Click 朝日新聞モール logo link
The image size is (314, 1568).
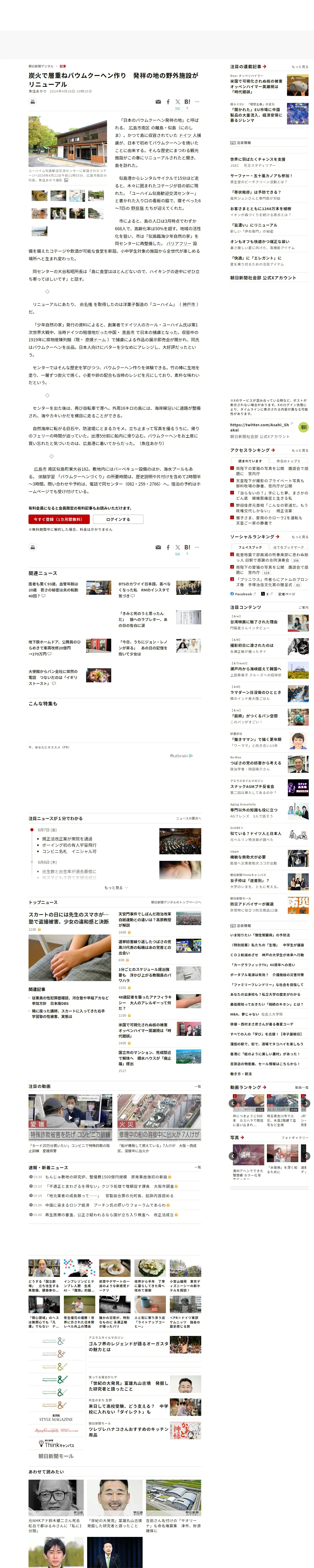point(56,1457)
